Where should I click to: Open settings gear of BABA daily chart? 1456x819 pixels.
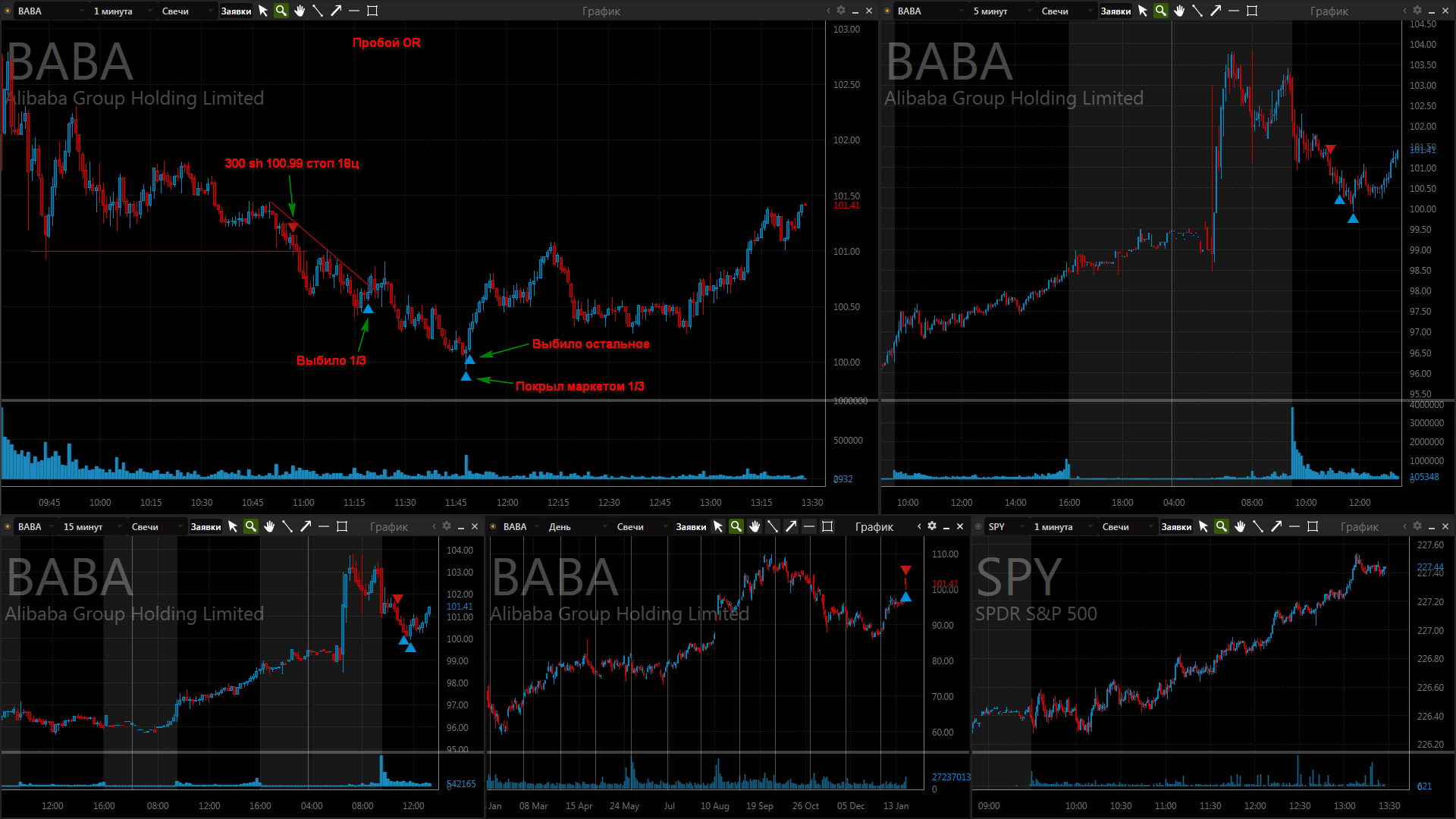(x=932, y=526)
